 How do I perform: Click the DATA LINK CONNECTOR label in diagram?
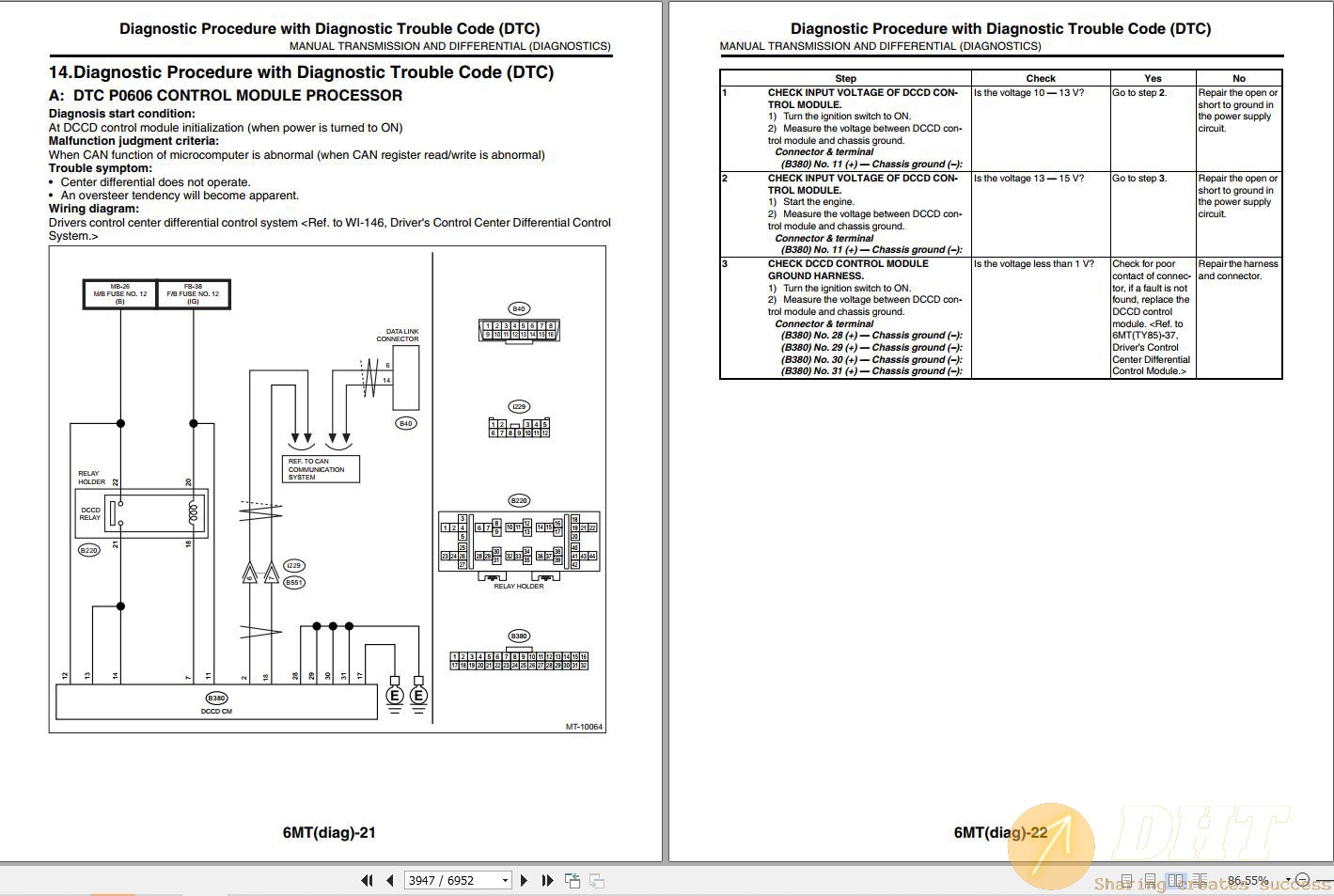(x=399, y=336)
